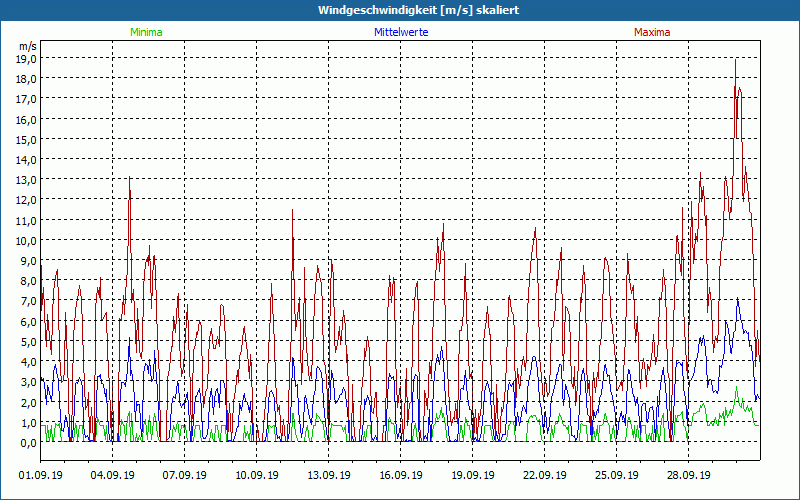Image resolution: width=800 pixels, height=500 pixels.
Task: Click the 10,0 y-axis value
Action: coord(28,240)
